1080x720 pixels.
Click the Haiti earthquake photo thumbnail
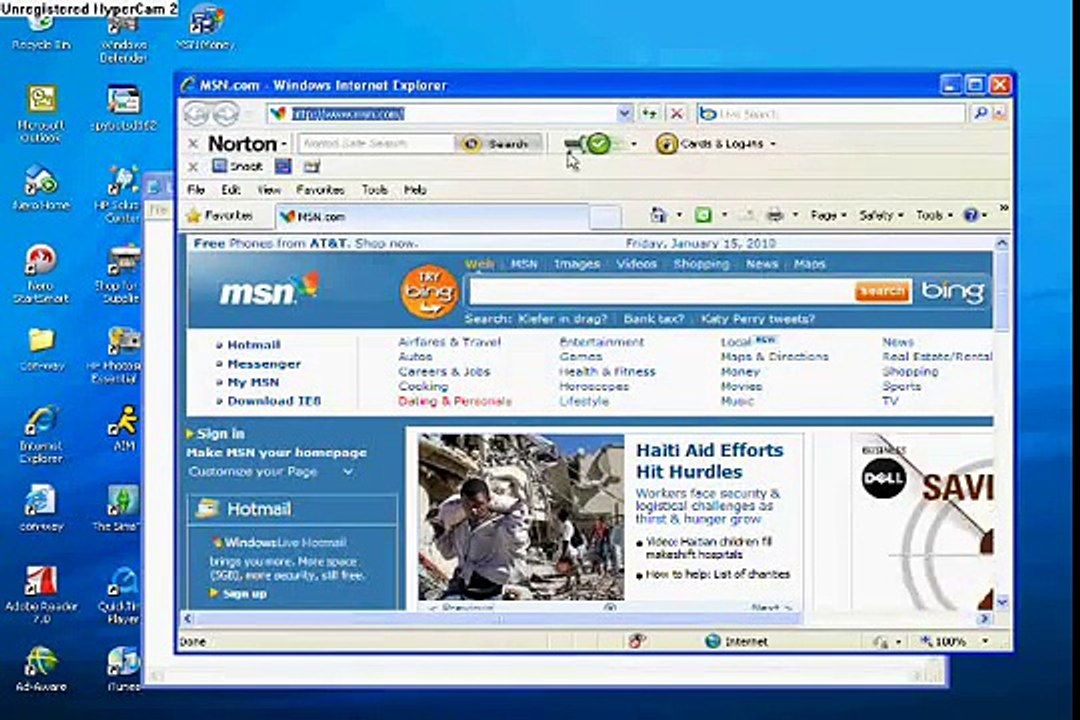tap(521, 517)
